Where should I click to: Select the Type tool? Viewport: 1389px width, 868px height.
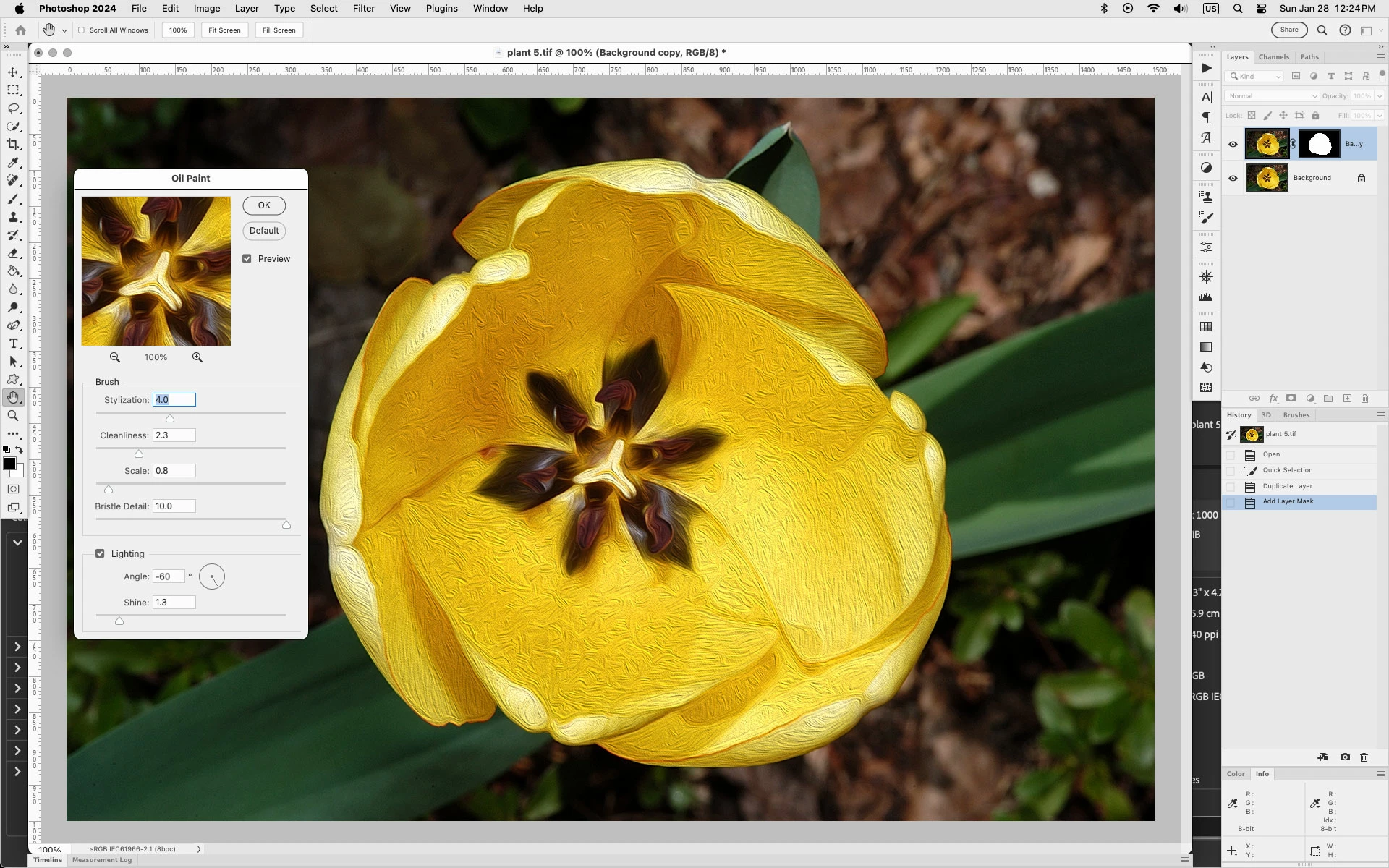pos(13,344)
